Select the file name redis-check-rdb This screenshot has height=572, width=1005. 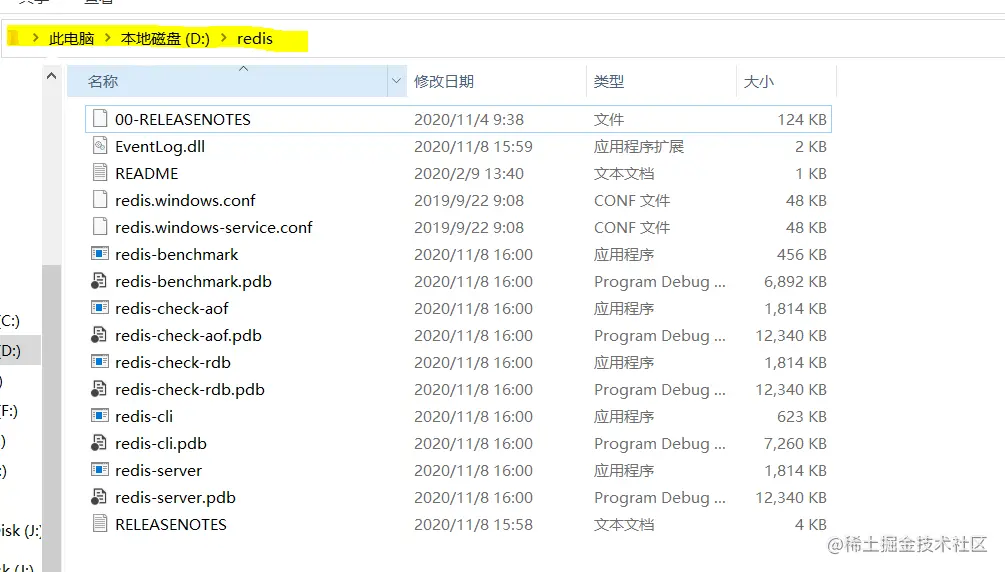pos(172,362)
